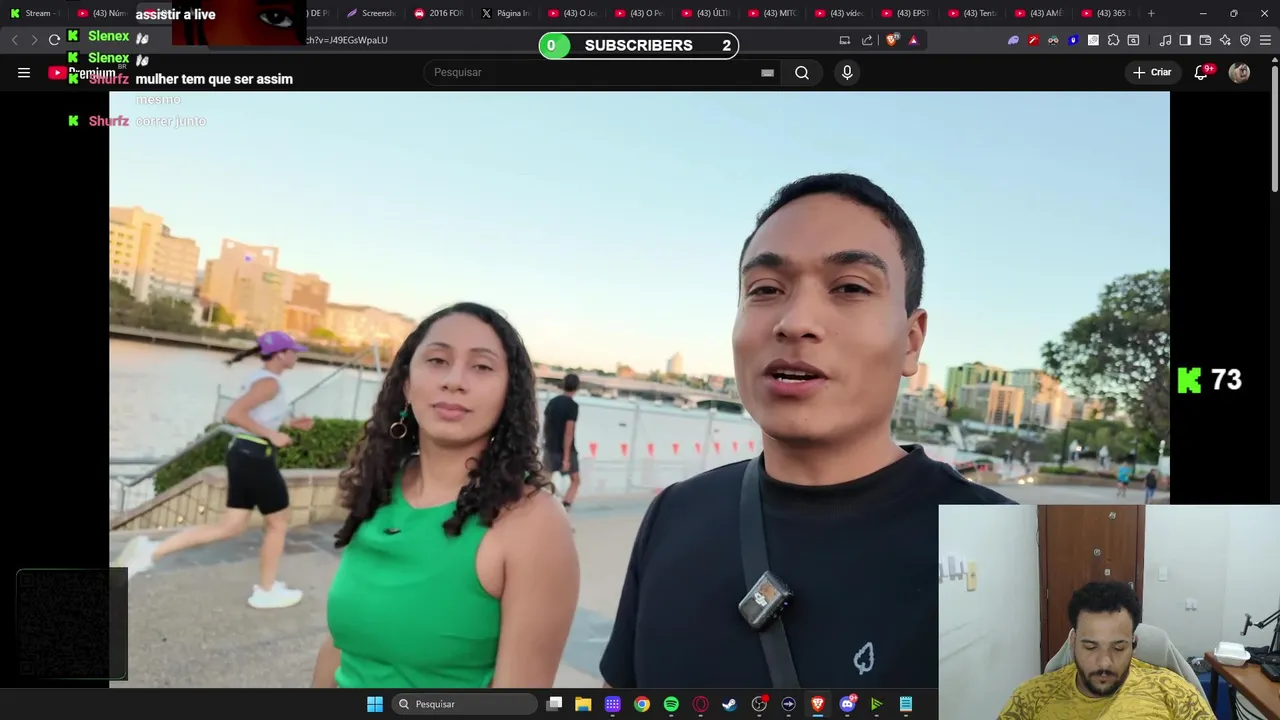
Task: Go back with the browser back arrow
Action: tap(14, 40)
